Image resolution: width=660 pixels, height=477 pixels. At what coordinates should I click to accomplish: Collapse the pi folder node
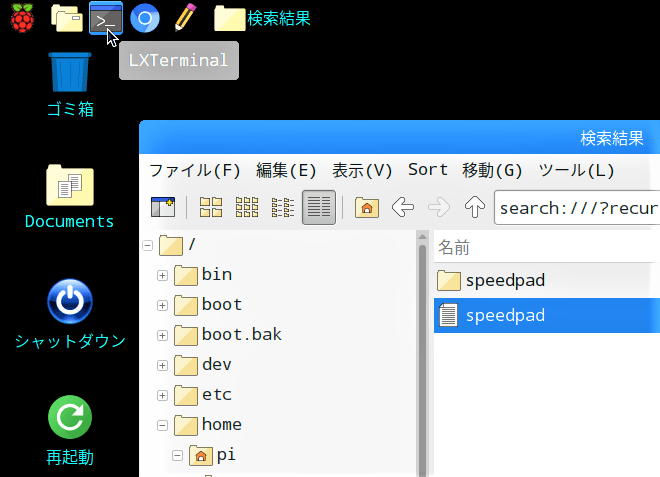[x=177, y=455]
